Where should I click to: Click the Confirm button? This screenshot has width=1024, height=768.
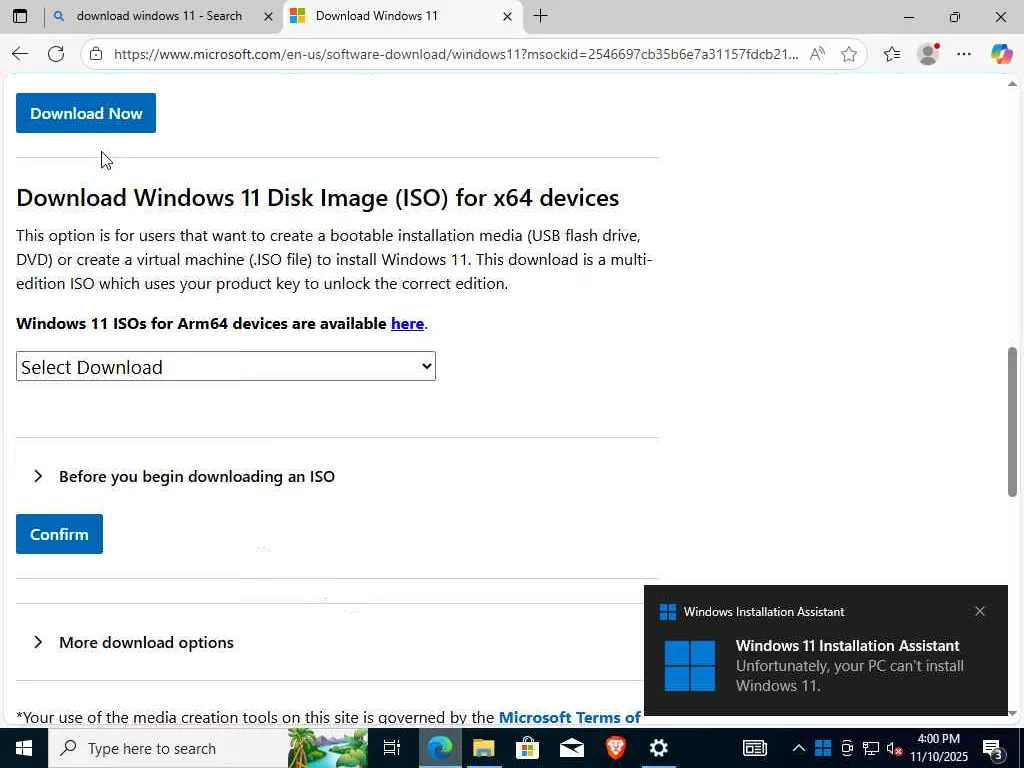pos(59,534)
